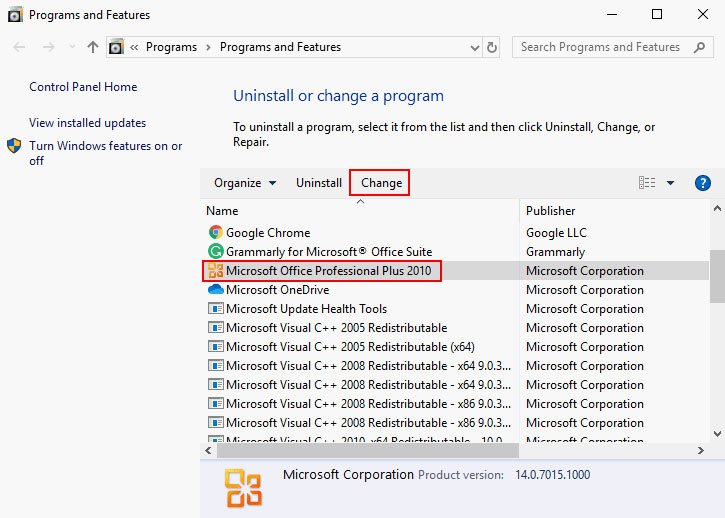725x518 pixels.
Task: Open Control Panel Home link
Action: (x=83, y=87)
